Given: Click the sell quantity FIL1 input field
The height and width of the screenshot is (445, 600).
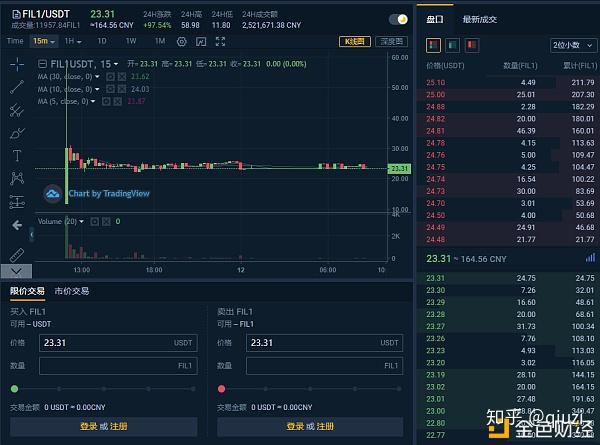Looking at the screenshot, I should [324, 366].
